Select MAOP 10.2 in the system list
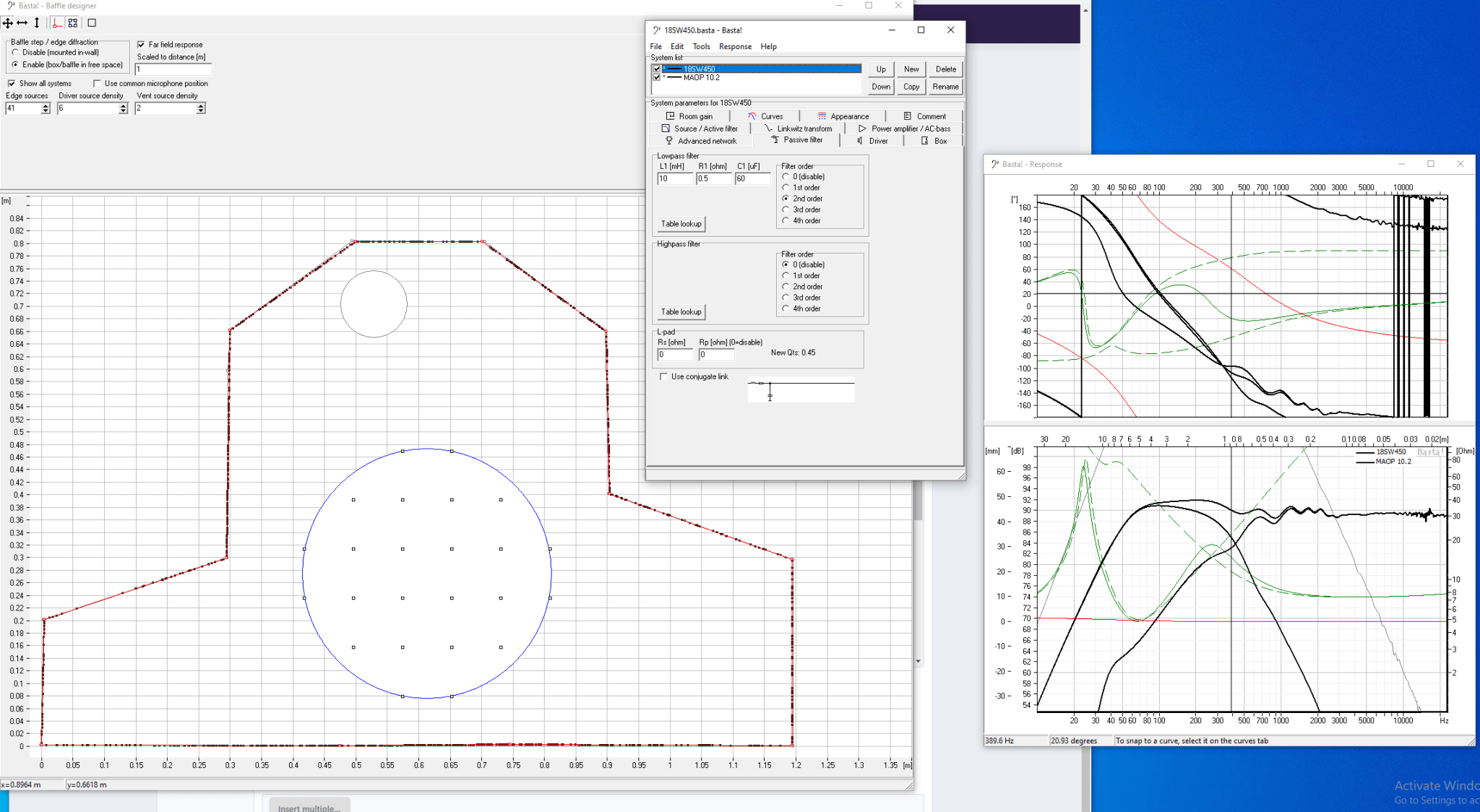This screenshot has height=812, width=1480. [757, 77]
